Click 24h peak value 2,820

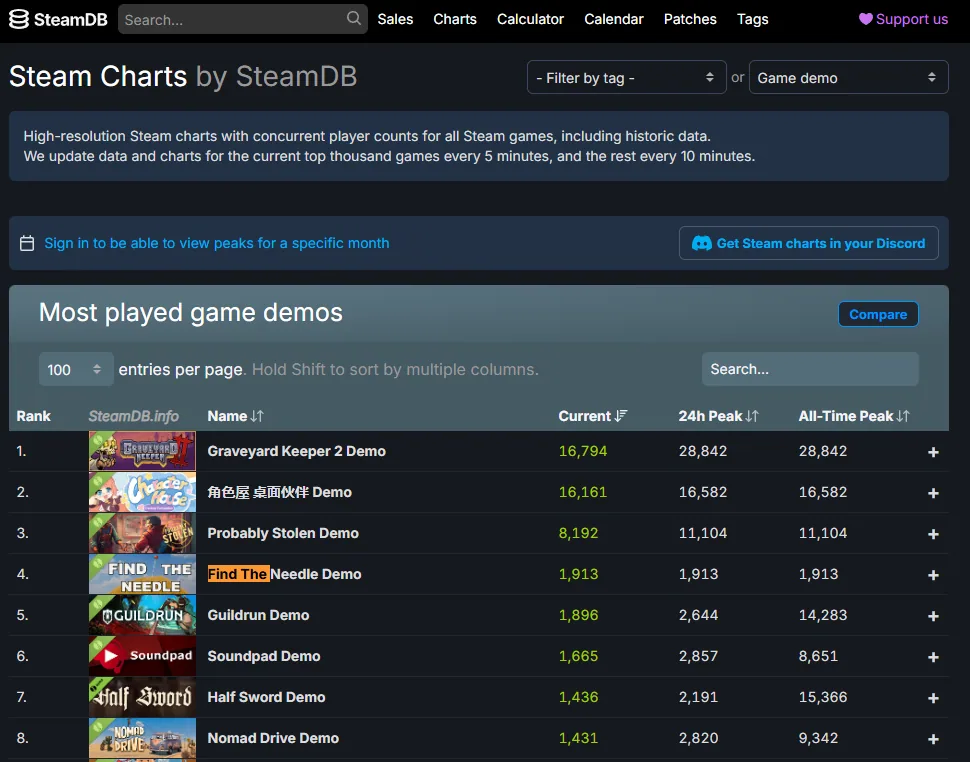point(698,738)
